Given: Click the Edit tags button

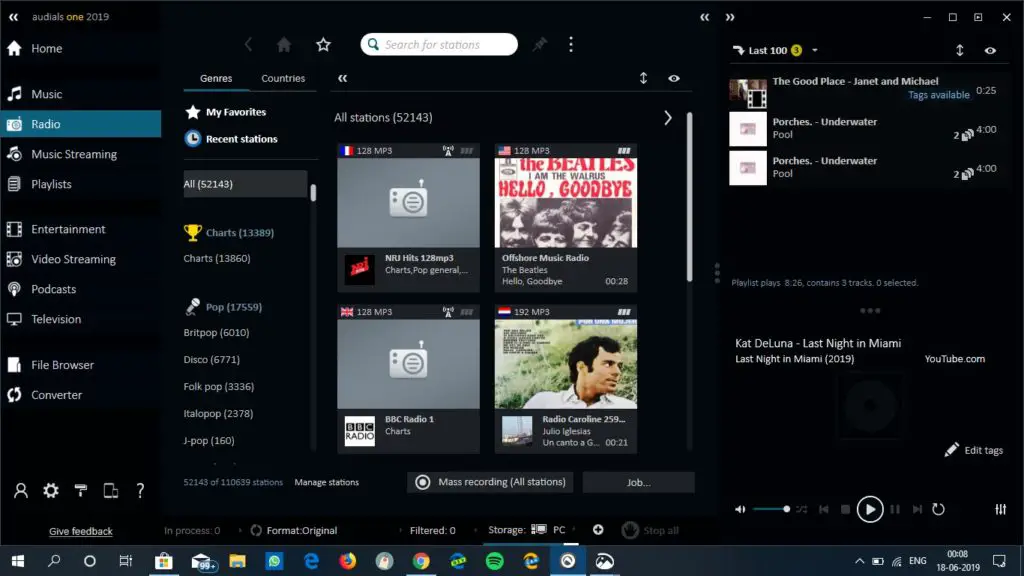Looking at the screenshot, I should 974,450.
